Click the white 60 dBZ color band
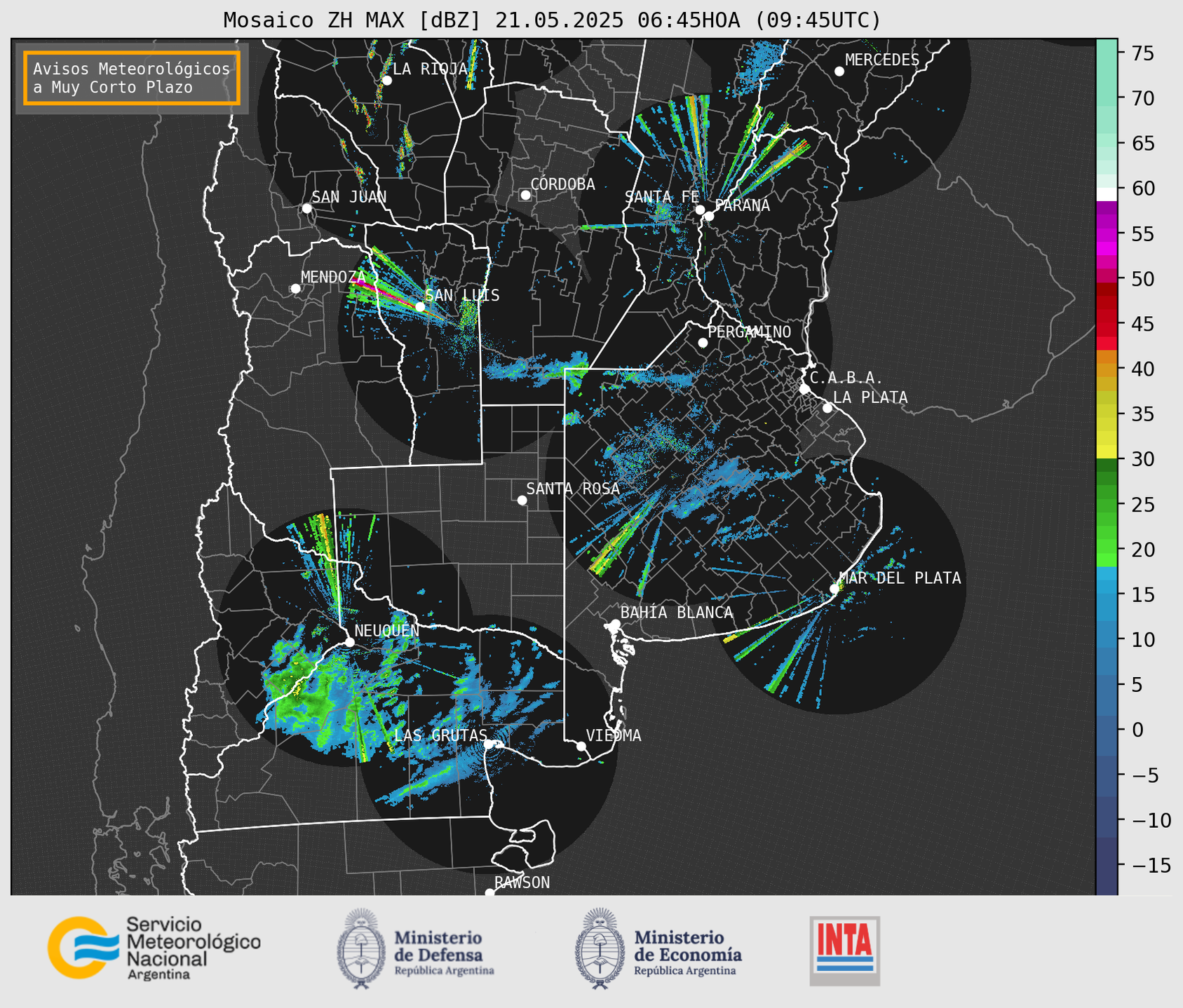This screenshot has width=1183, height=1008. [x=1107, y=194]
